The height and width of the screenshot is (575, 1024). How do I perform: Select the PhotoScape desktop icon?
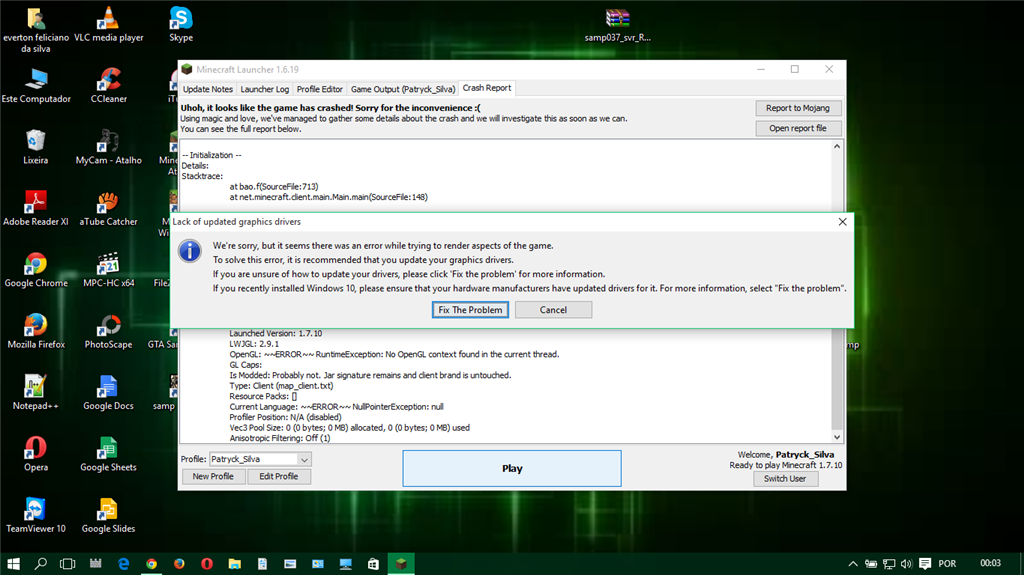point(108,331)
